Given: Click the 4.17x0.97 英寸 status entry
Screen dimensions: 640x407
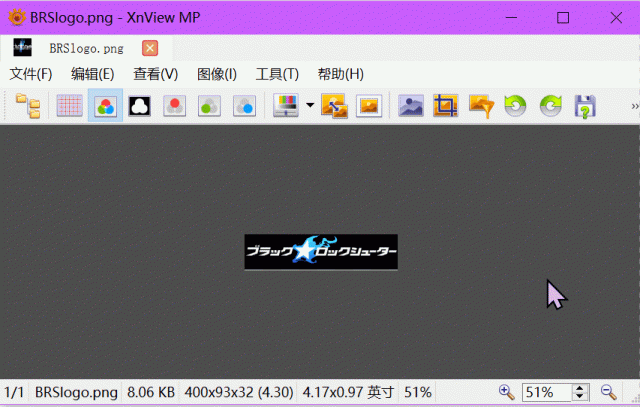Looking at the screenshot, I should (349, 392).
